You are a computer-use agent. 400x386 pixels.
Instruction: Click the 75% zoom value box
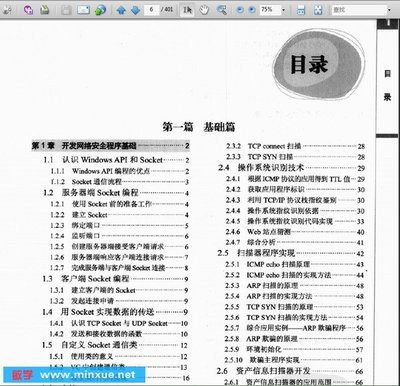269,9
